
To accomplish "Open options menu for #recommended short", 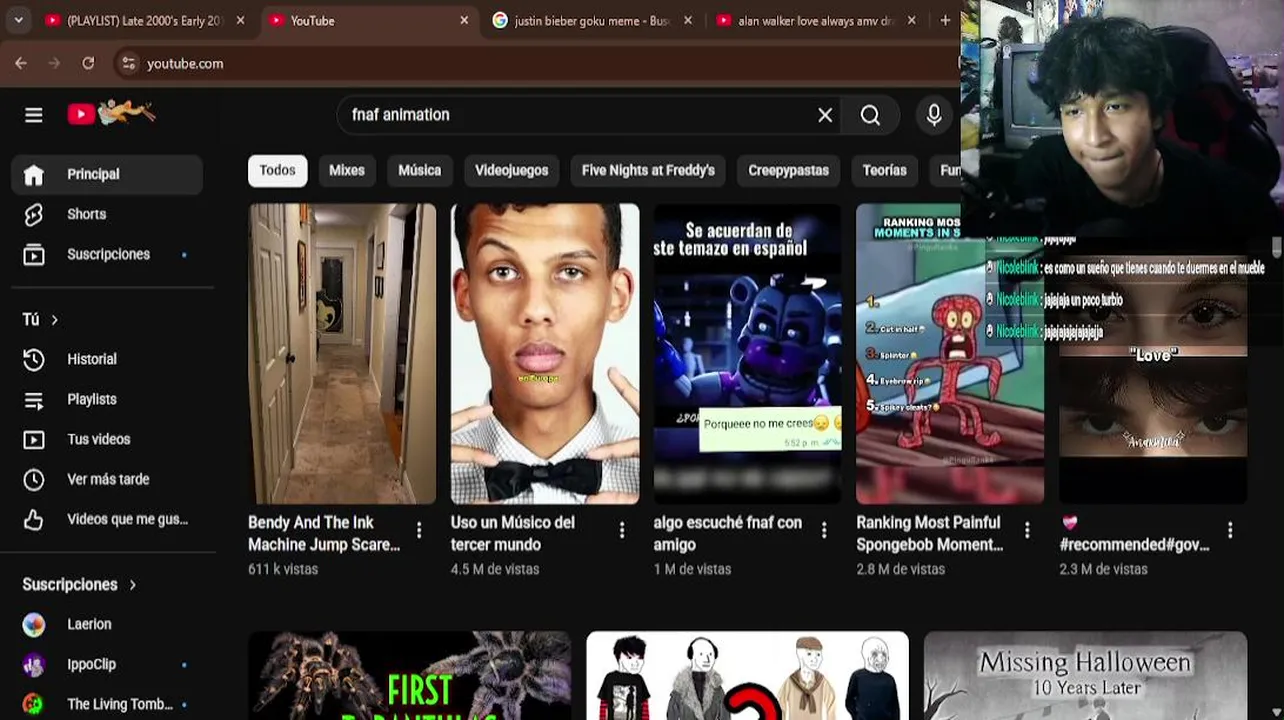I will point(1230,530).
